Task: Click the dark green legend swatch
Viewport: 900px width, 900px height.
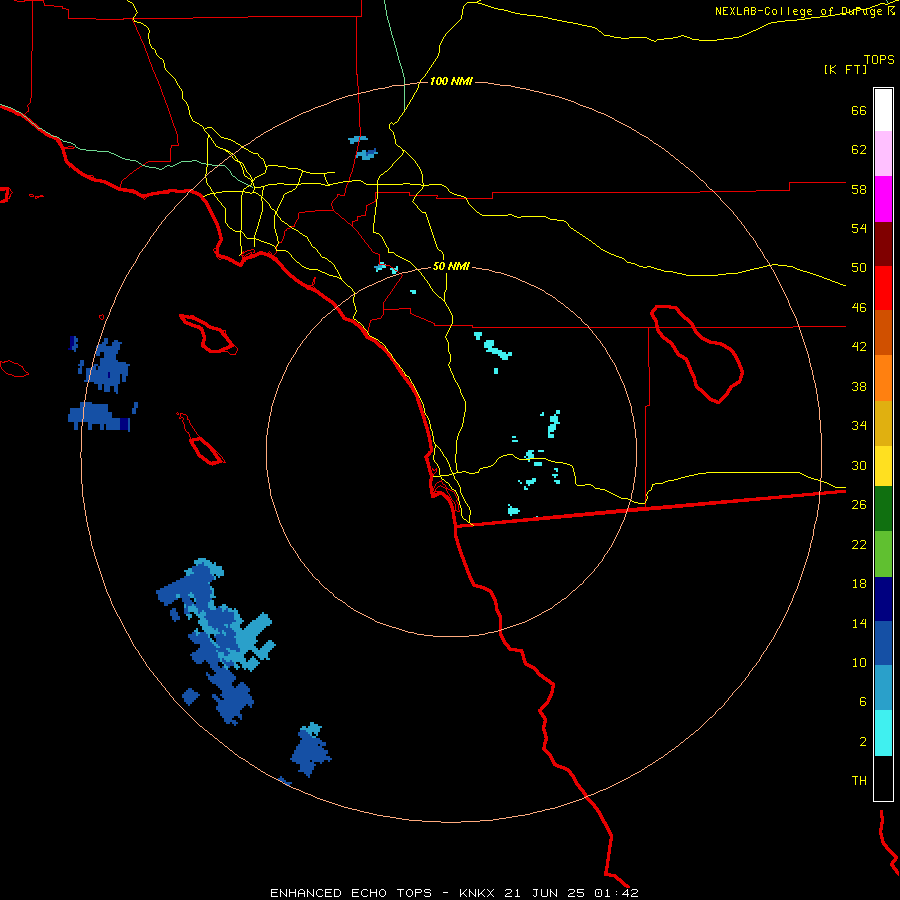Action: 883,509
